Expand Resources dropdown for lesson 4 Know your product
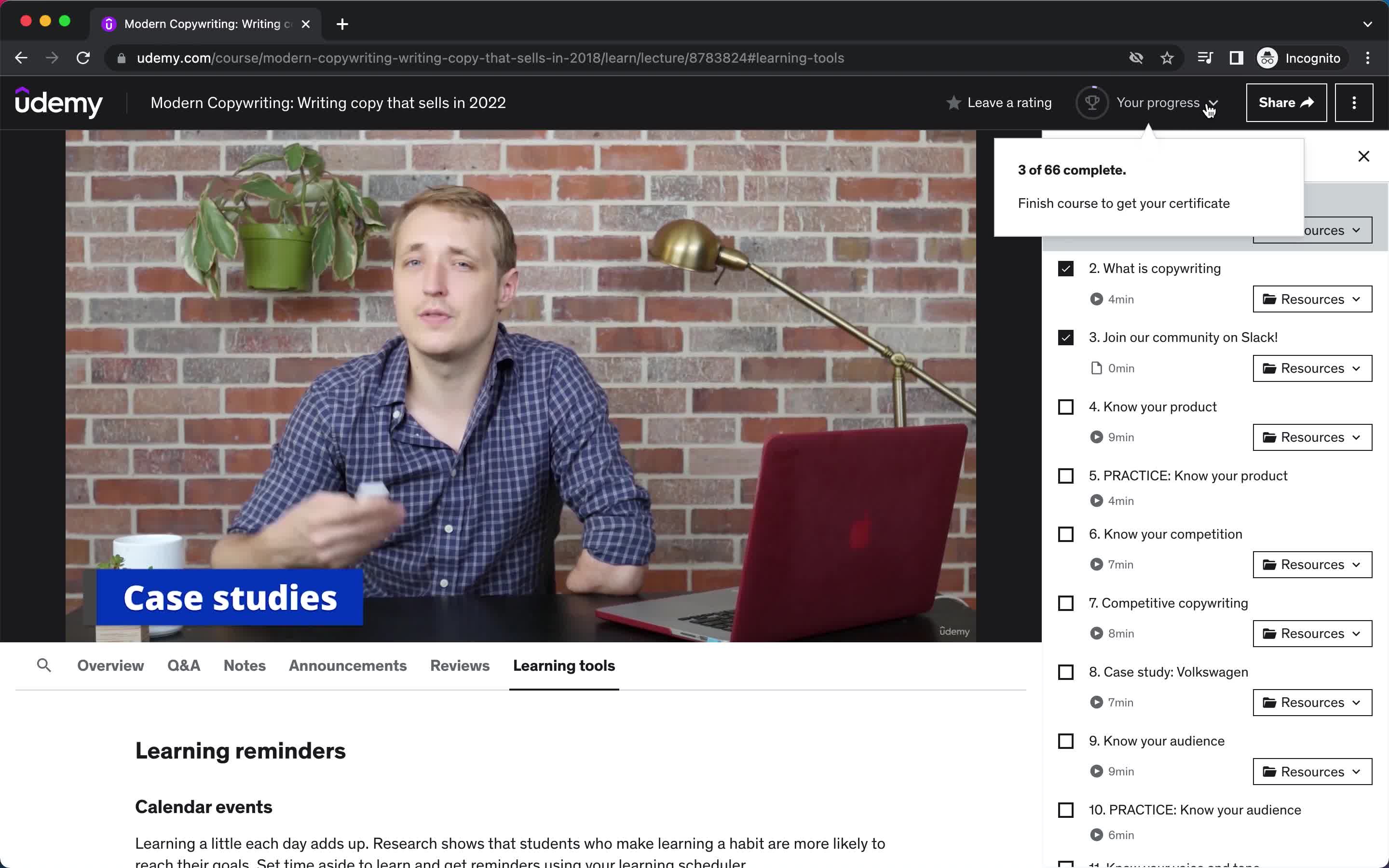This screenshot has width=1389, height=868. click(1311, 437)
